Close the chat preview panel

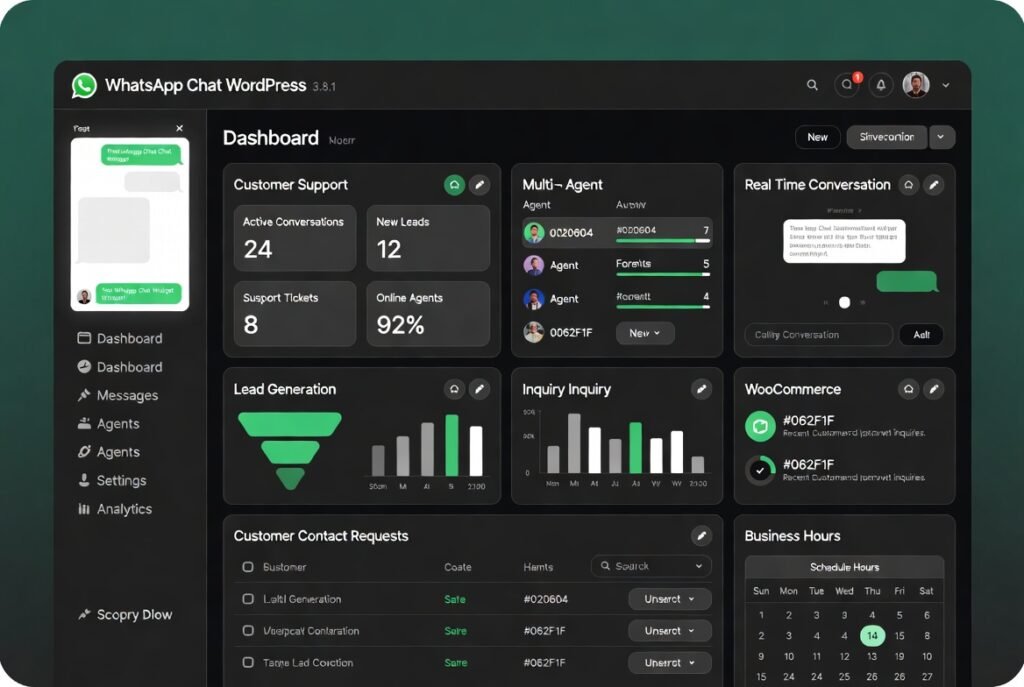tap(180, 128)
